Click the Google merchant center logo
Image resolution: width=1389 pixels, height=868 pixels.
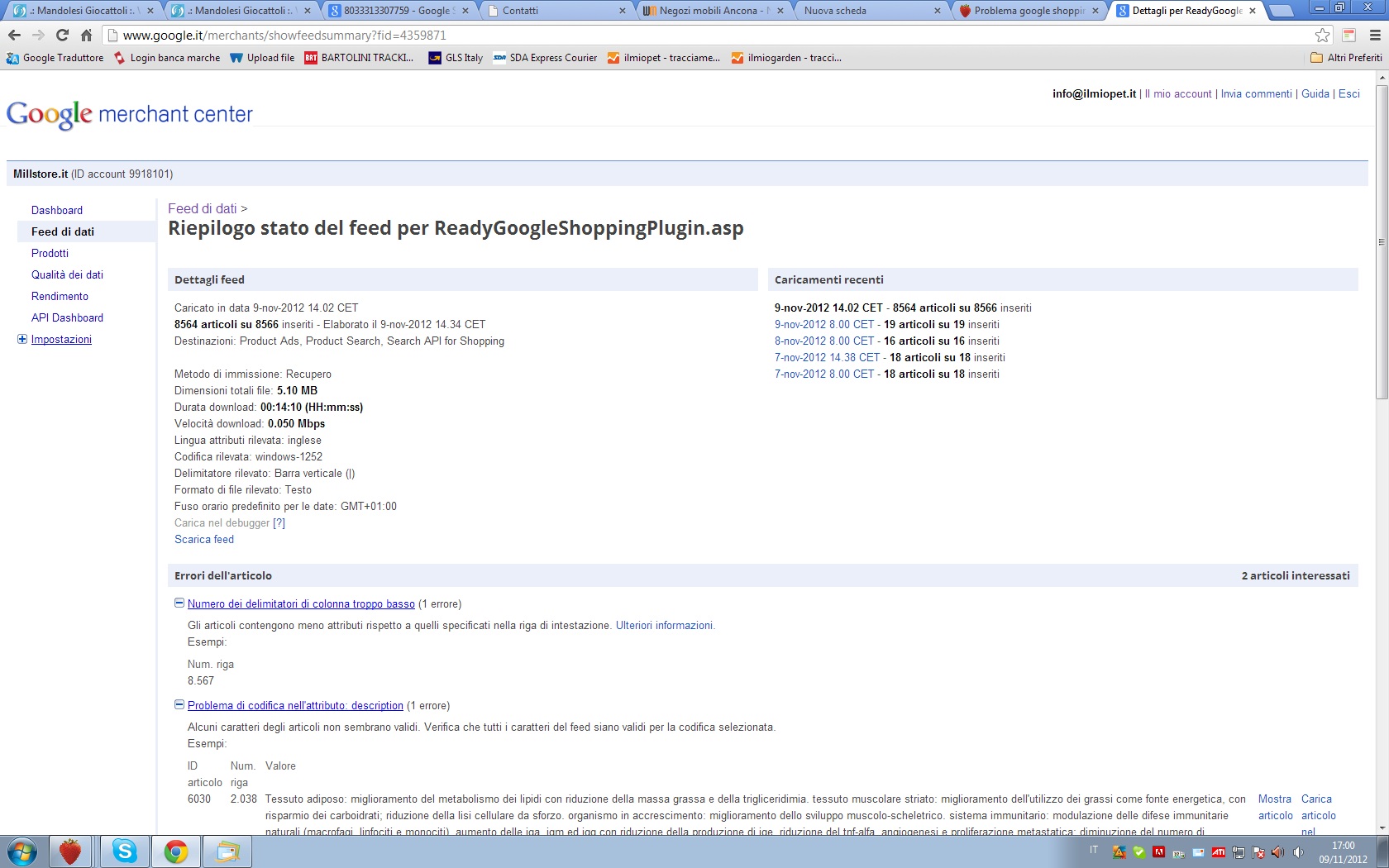point(130,114)
